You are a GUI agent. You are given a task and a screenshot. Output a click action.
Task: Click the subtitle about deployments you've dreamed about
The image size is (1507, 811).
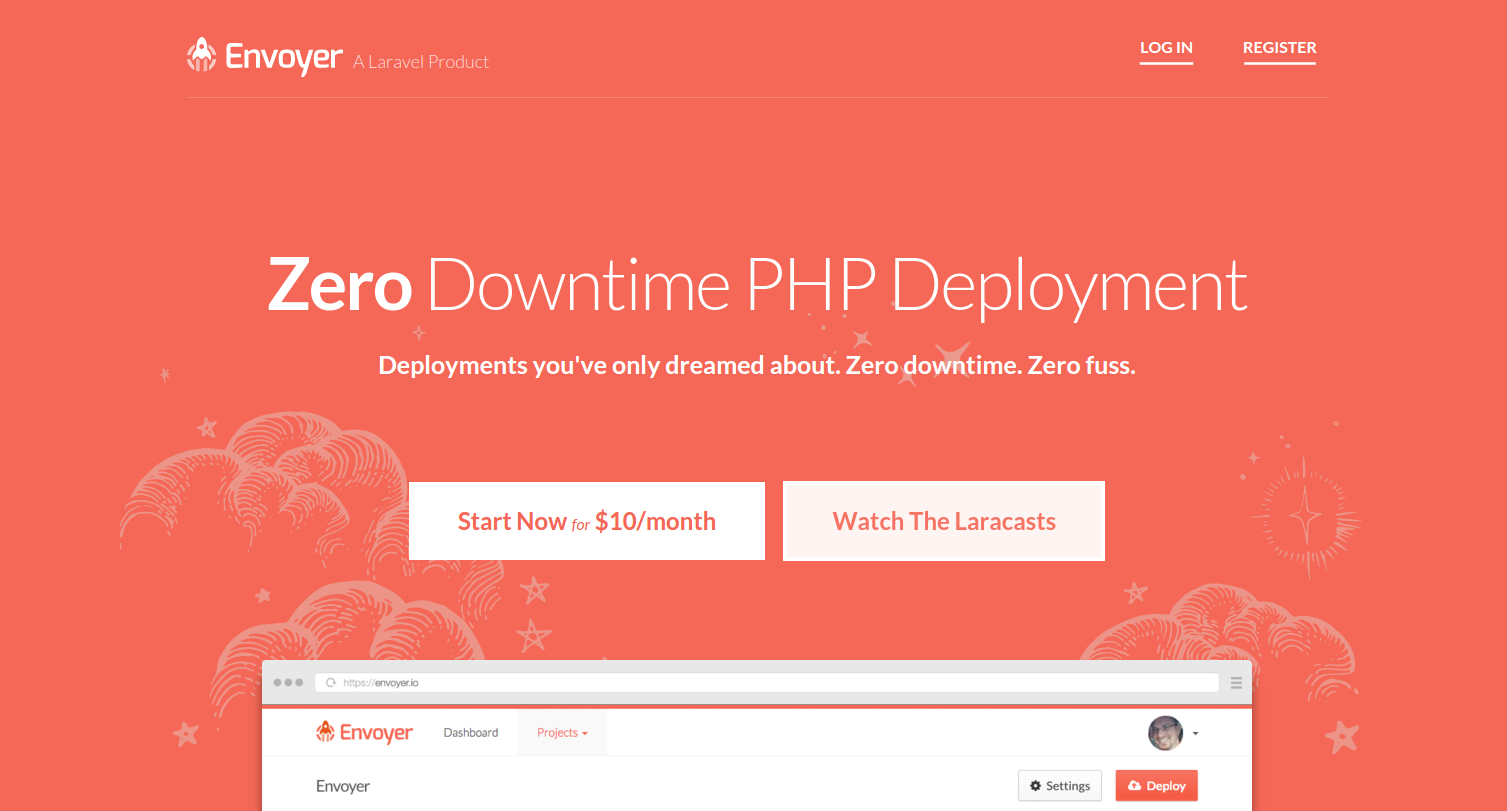757,366
